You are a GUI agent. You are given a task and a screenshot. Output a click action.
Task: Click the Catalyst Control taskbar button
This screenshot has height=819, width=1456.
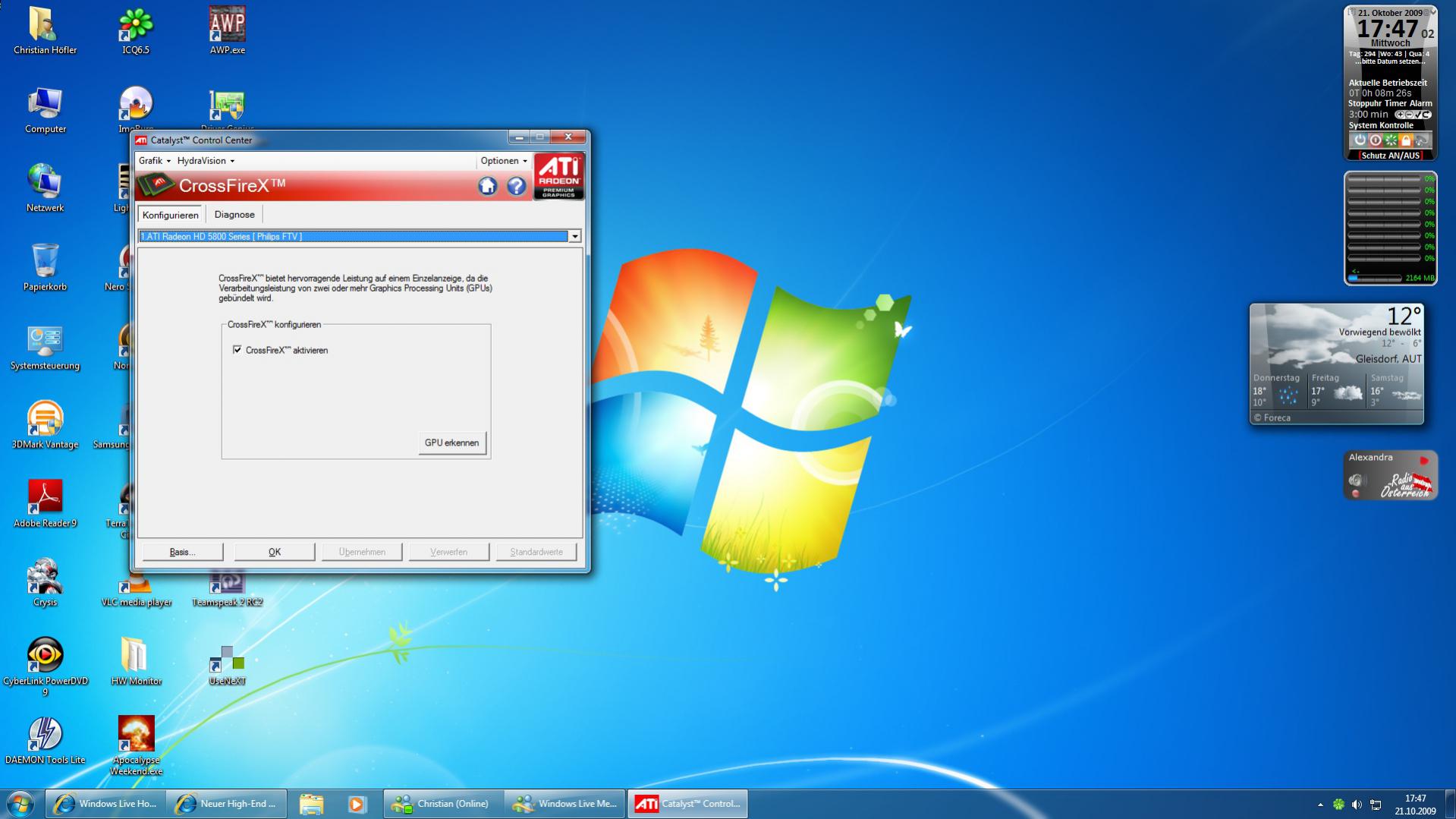(687, 804)
